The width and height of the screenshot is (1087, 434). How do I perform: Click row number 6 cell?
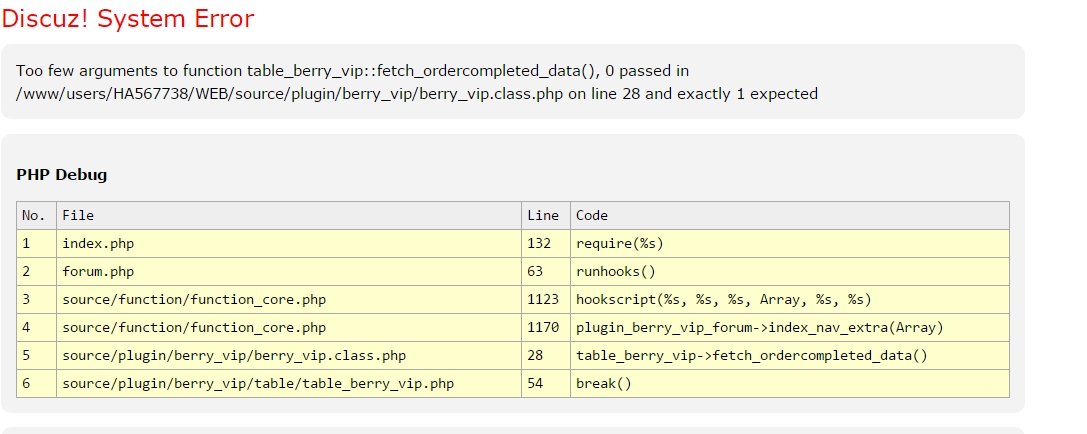coord(37,383)
